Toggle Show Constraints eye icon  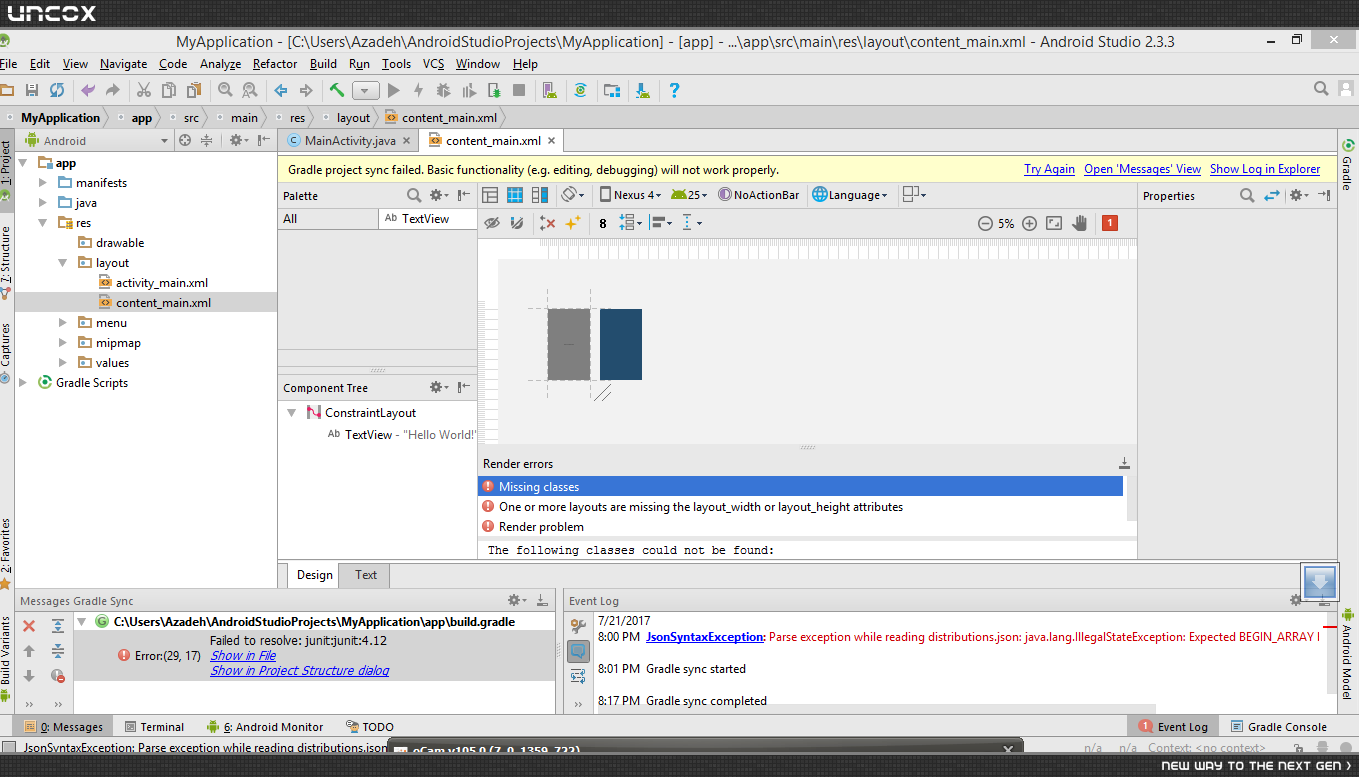point(491,223)
